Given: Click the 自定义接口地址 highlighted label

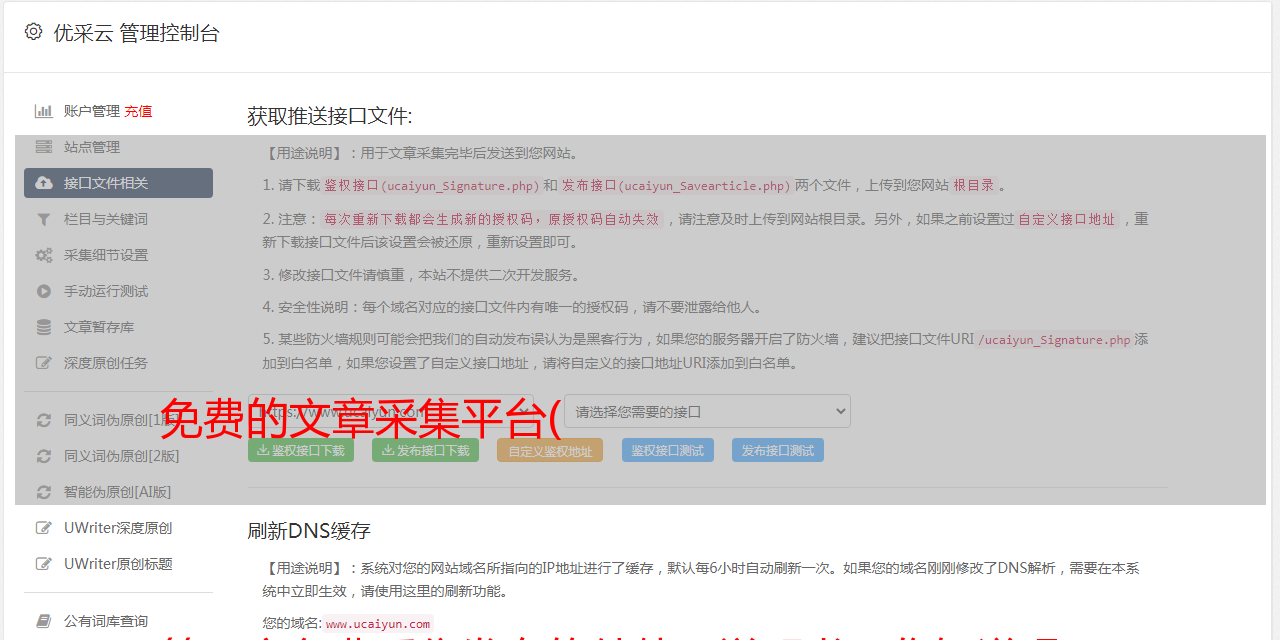Looking at the screenshot, I should pos(1066,219).
